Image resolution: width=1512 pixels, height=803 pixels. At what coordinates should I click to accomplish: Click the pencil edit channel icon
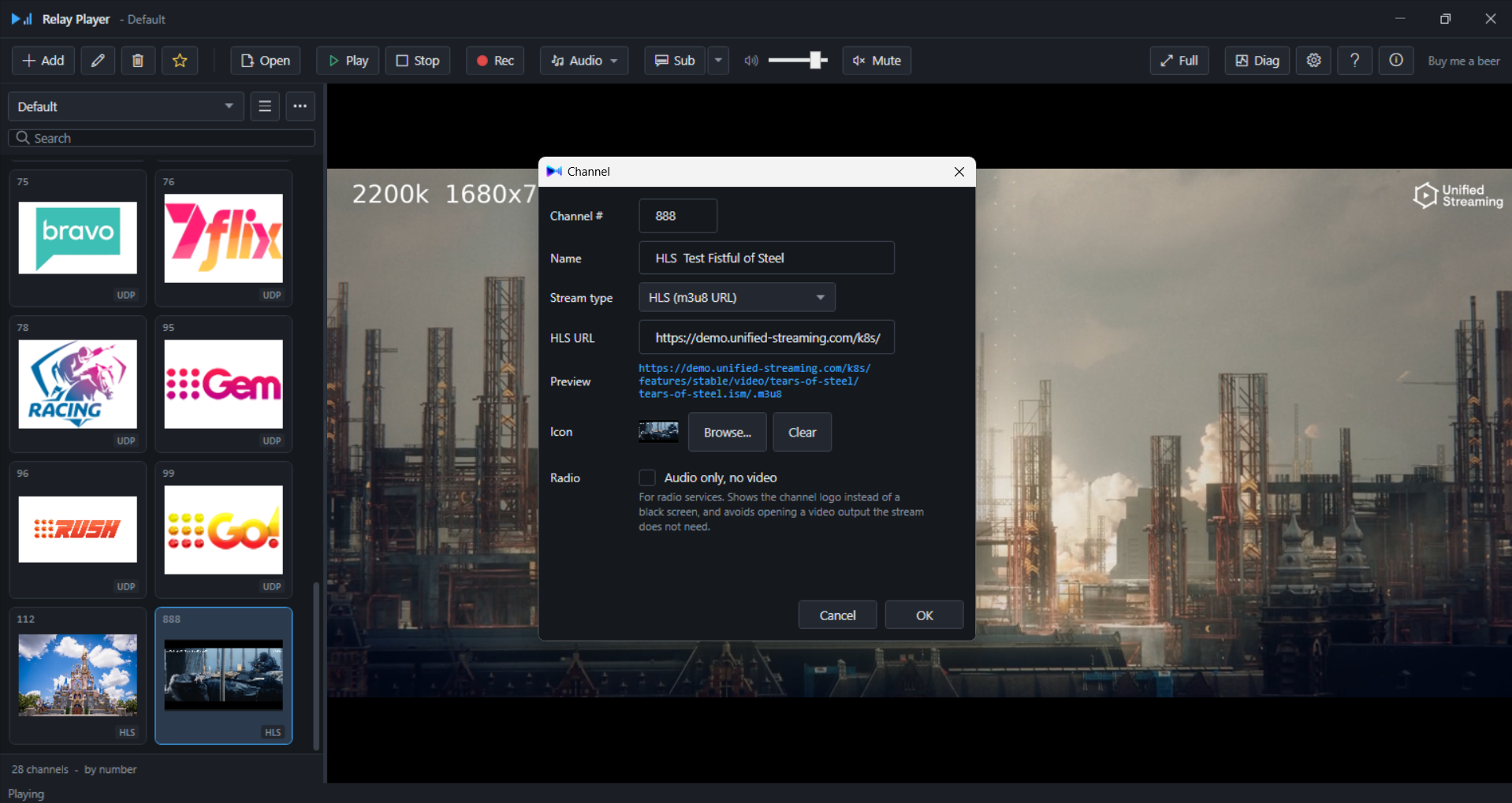tap(98, 61)
